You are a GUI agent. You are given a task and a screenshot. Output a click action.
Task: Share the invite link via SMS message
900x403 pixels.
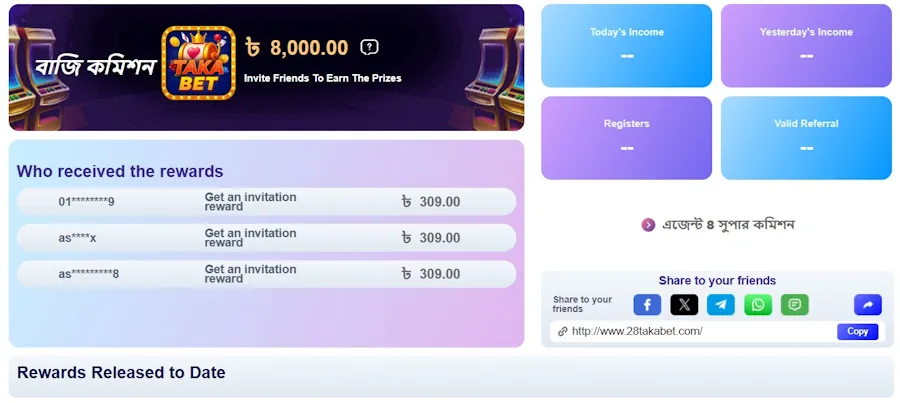point(795,305)
